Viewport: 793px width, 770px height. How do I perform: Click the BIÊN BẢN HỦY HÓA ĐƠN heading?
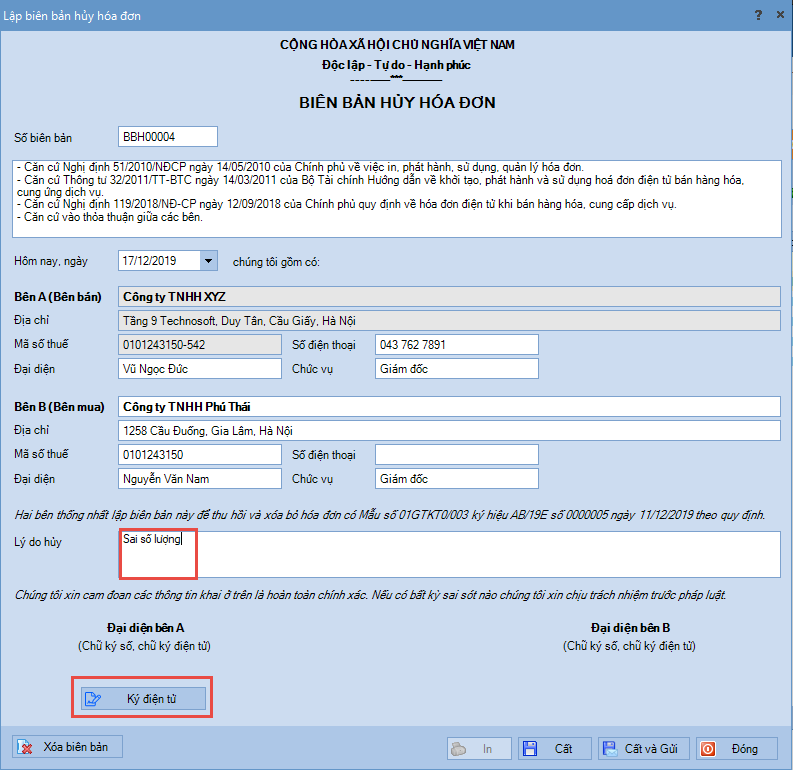tap(397, 103)
